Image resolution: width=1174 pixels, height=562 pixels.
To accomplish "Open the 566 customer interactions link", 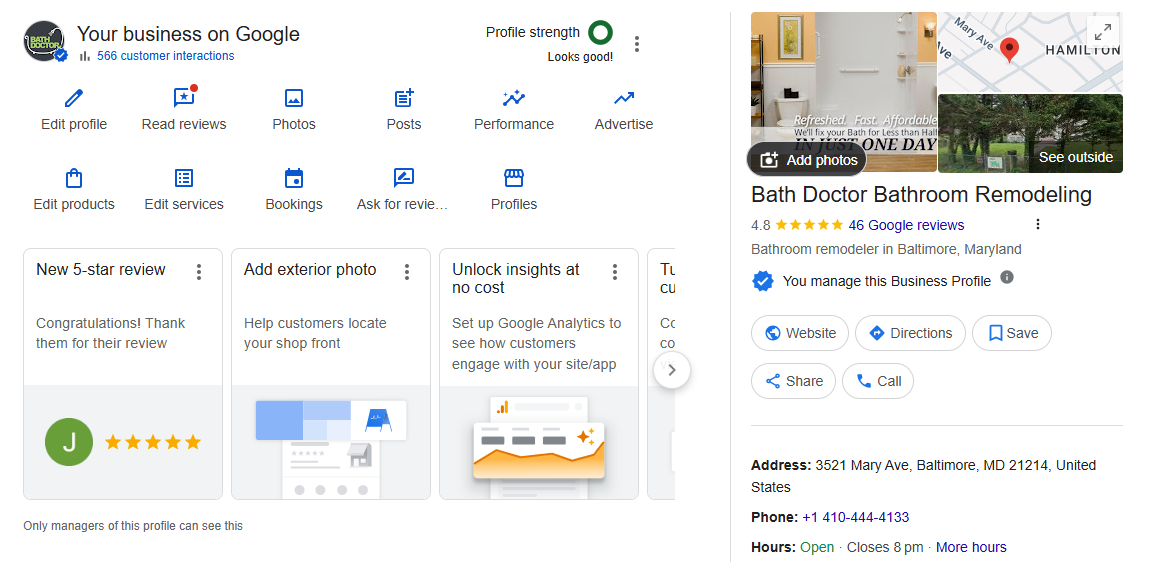I will [x=165, y=55].
